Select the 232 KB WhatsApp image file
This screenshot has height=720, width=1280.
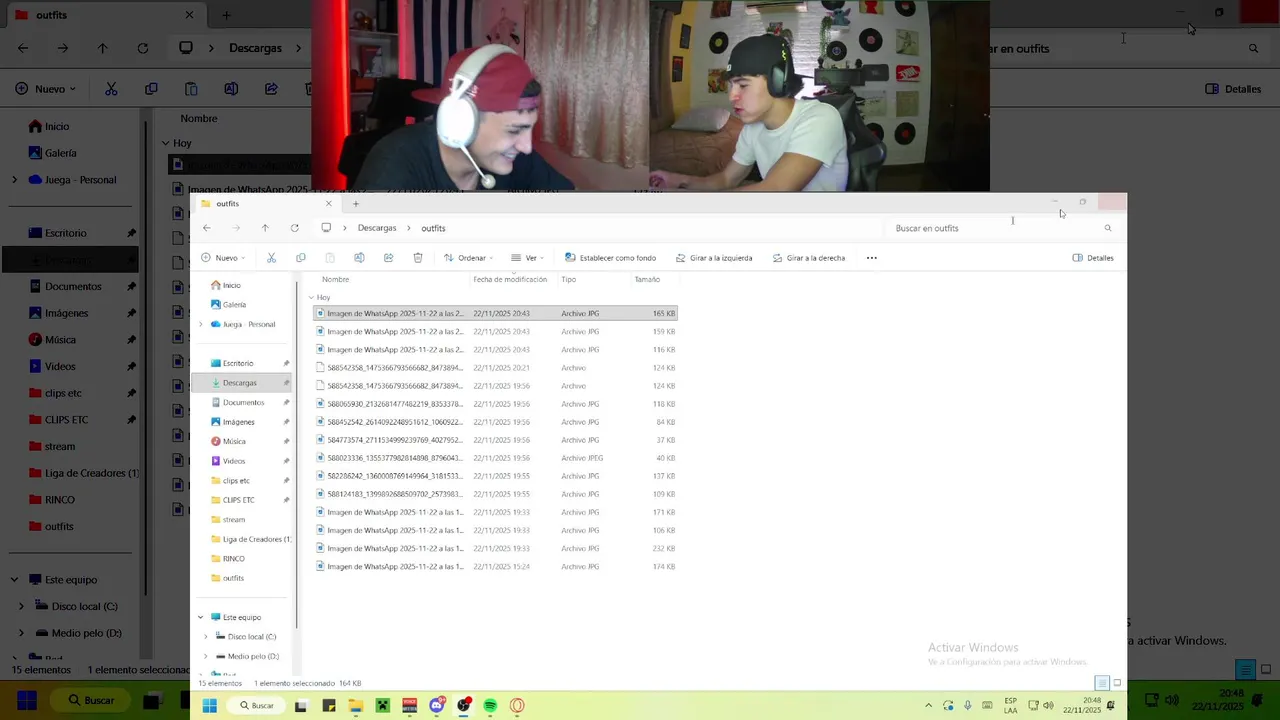pos(495,548)
